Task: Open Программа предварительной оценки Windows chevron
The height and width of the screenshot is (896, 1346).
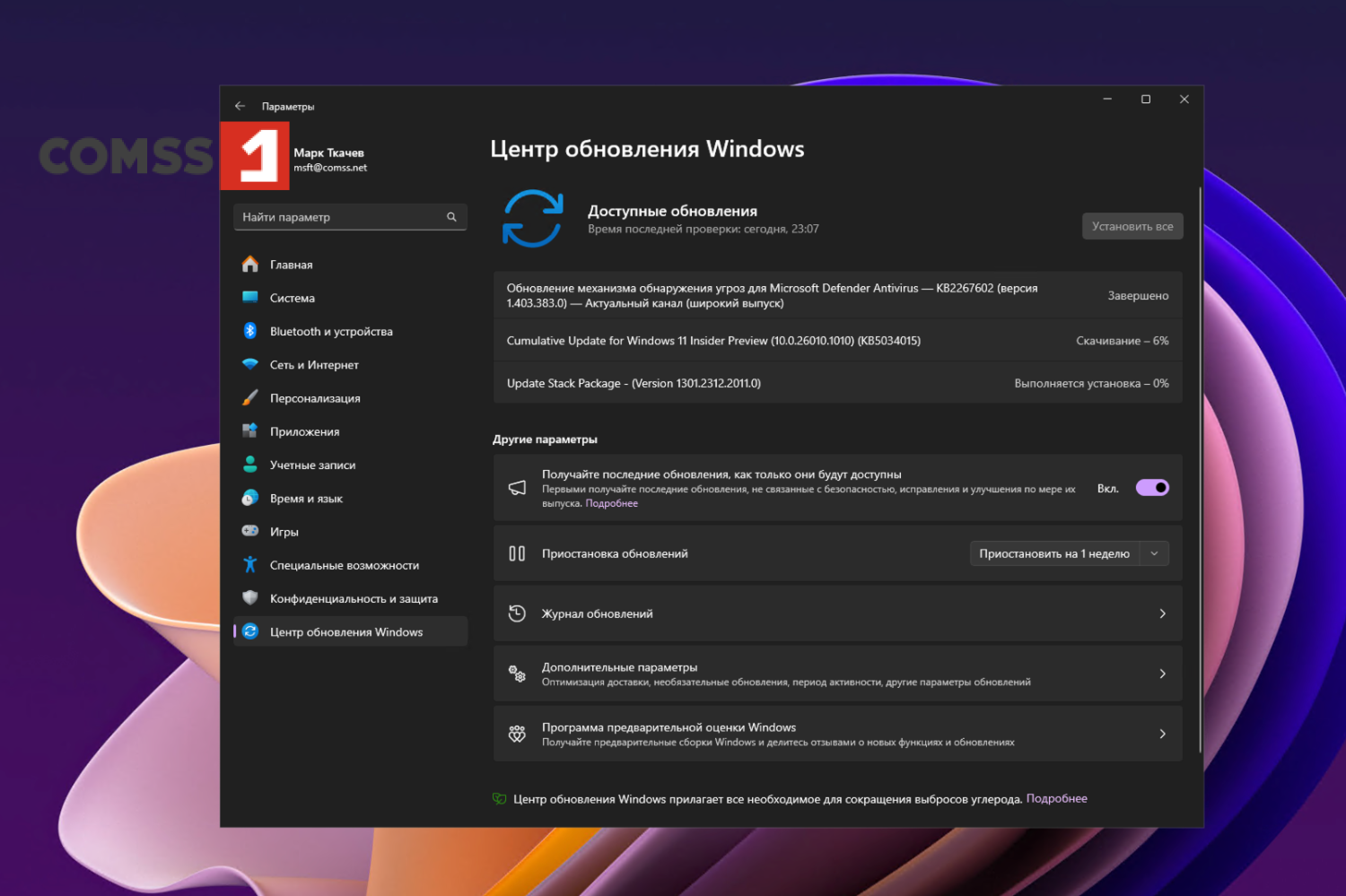Action: point(1162,734)
